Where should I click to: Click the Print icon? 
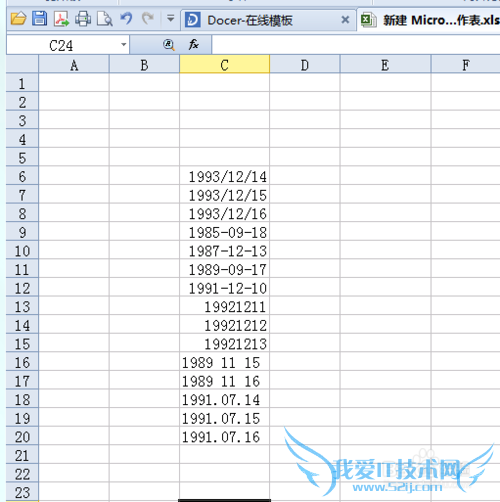coord(83,19)
